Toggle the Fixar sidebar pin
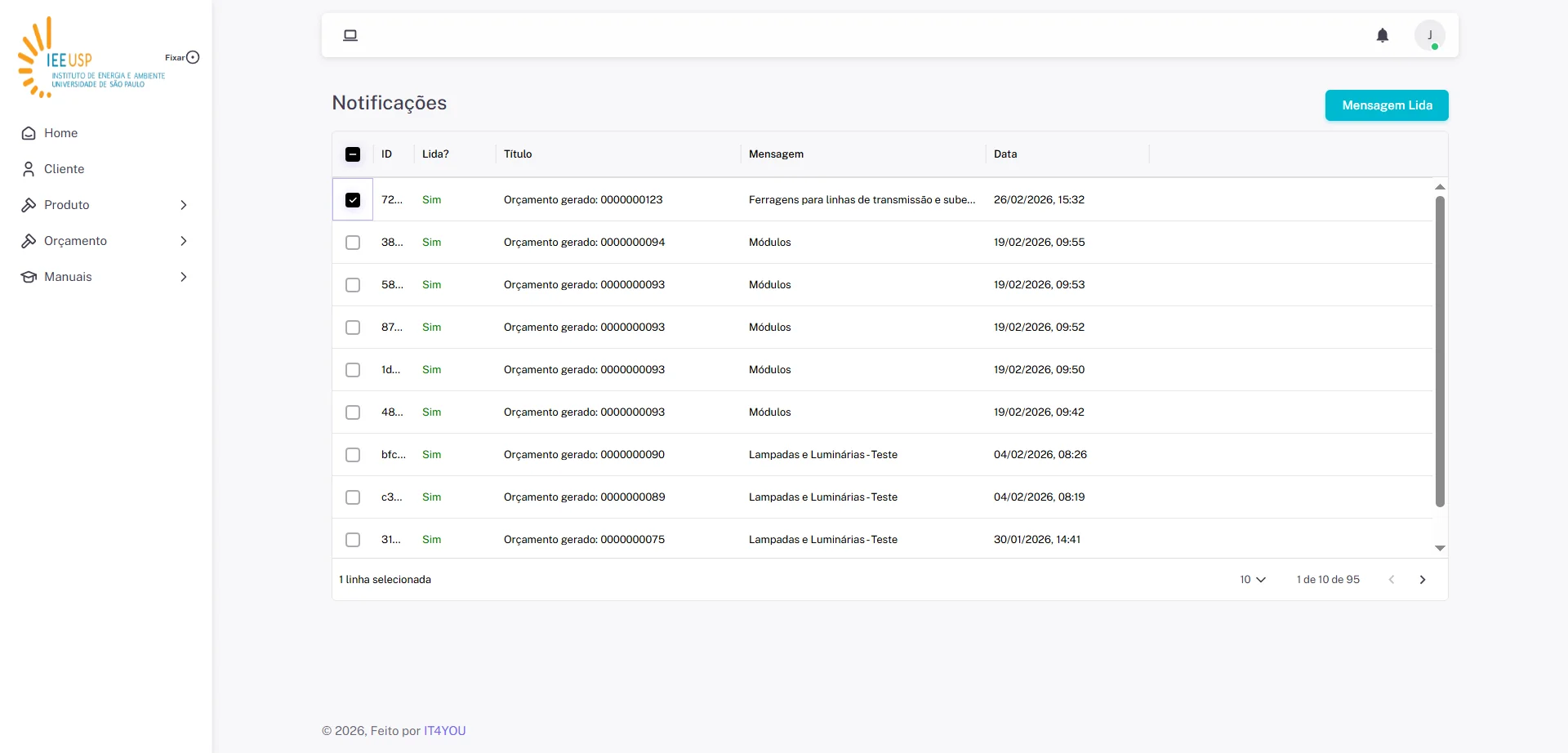The height and width of the screenshot is (753, 1568). (193, 57)
